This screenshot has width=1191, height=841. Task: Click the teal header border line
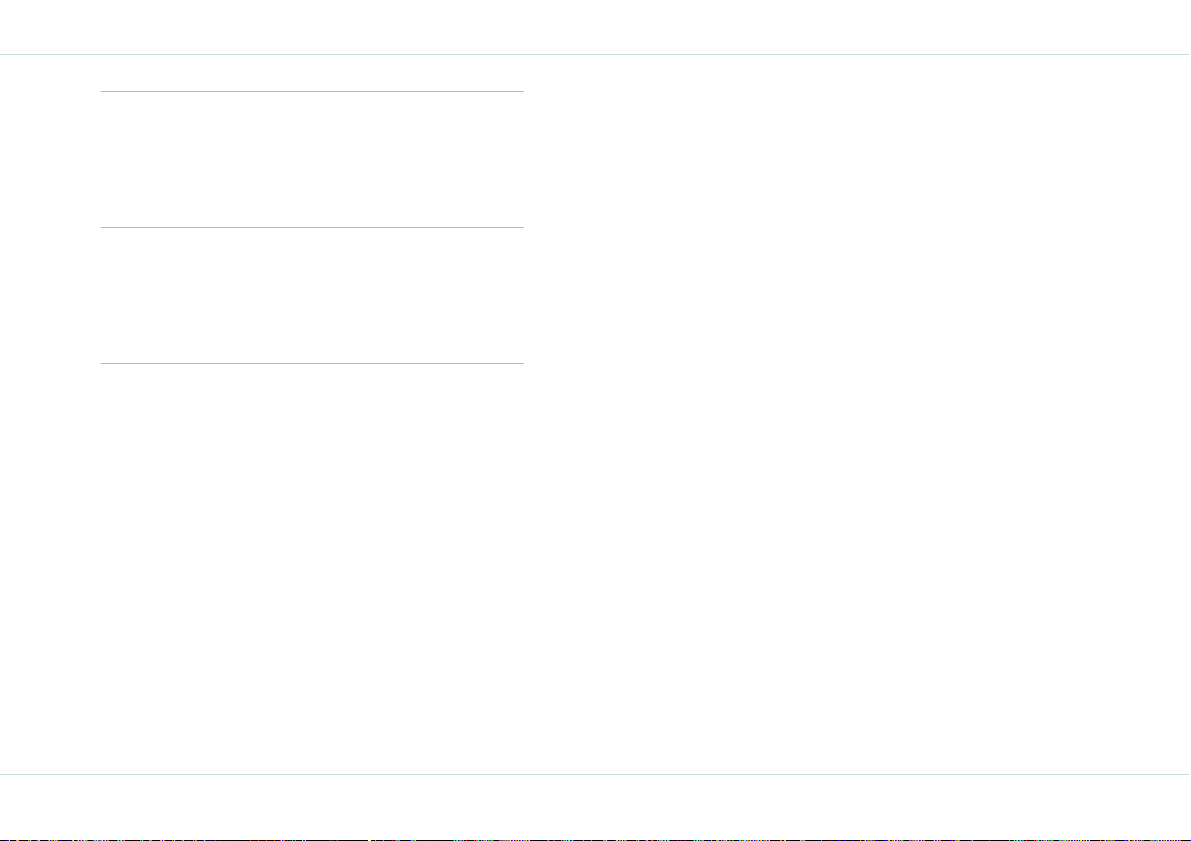[596, 55]
